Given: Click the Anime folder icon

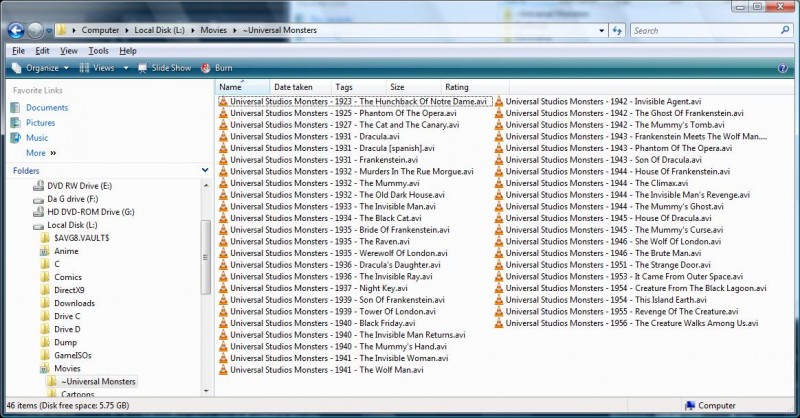Looking at the screenshot, I should 45,251.
